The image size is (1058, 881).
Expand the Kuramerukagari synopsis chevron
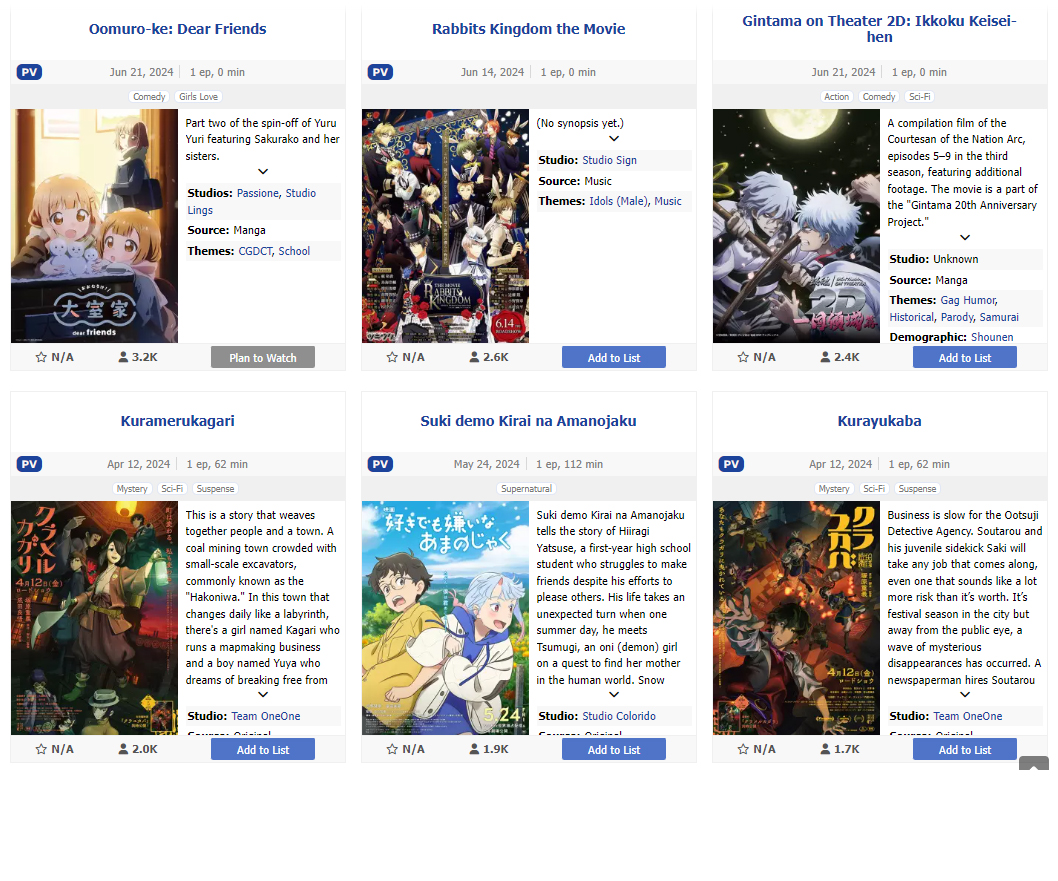click(x=263, y=694)
